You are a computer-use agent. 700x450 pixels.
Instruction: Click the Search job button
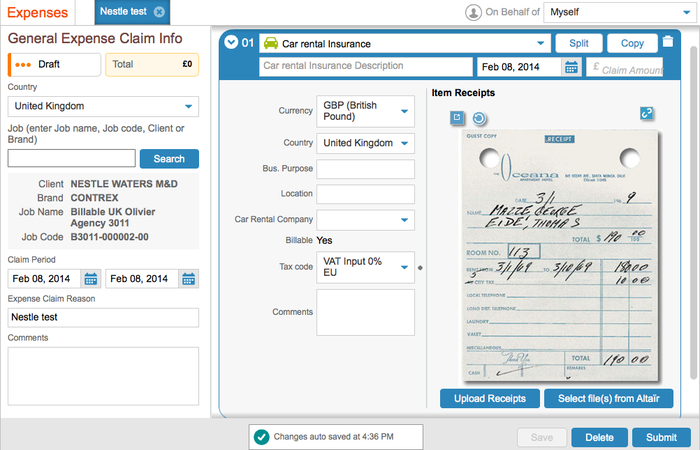(169, 159)
